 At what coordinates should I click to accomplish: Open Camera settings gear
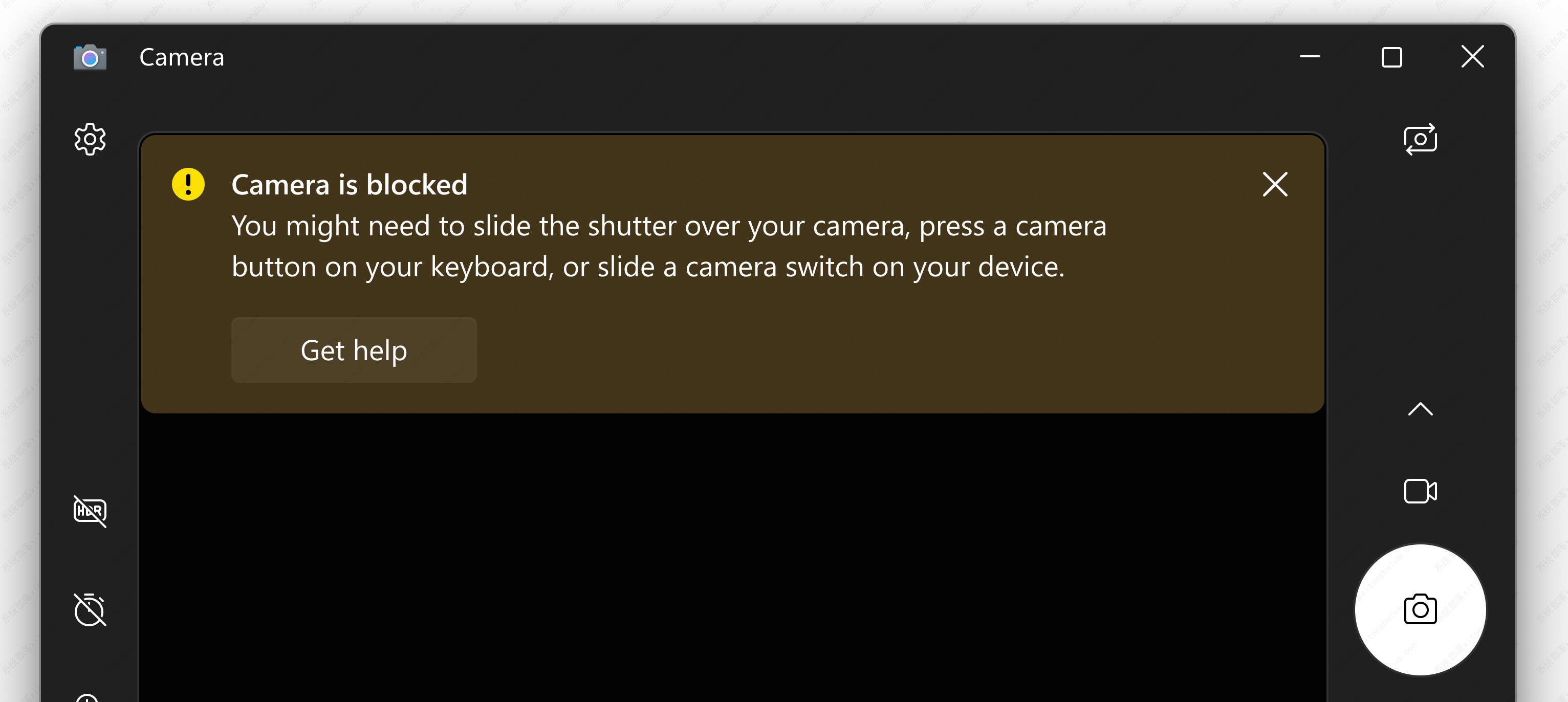coord(90,139)
